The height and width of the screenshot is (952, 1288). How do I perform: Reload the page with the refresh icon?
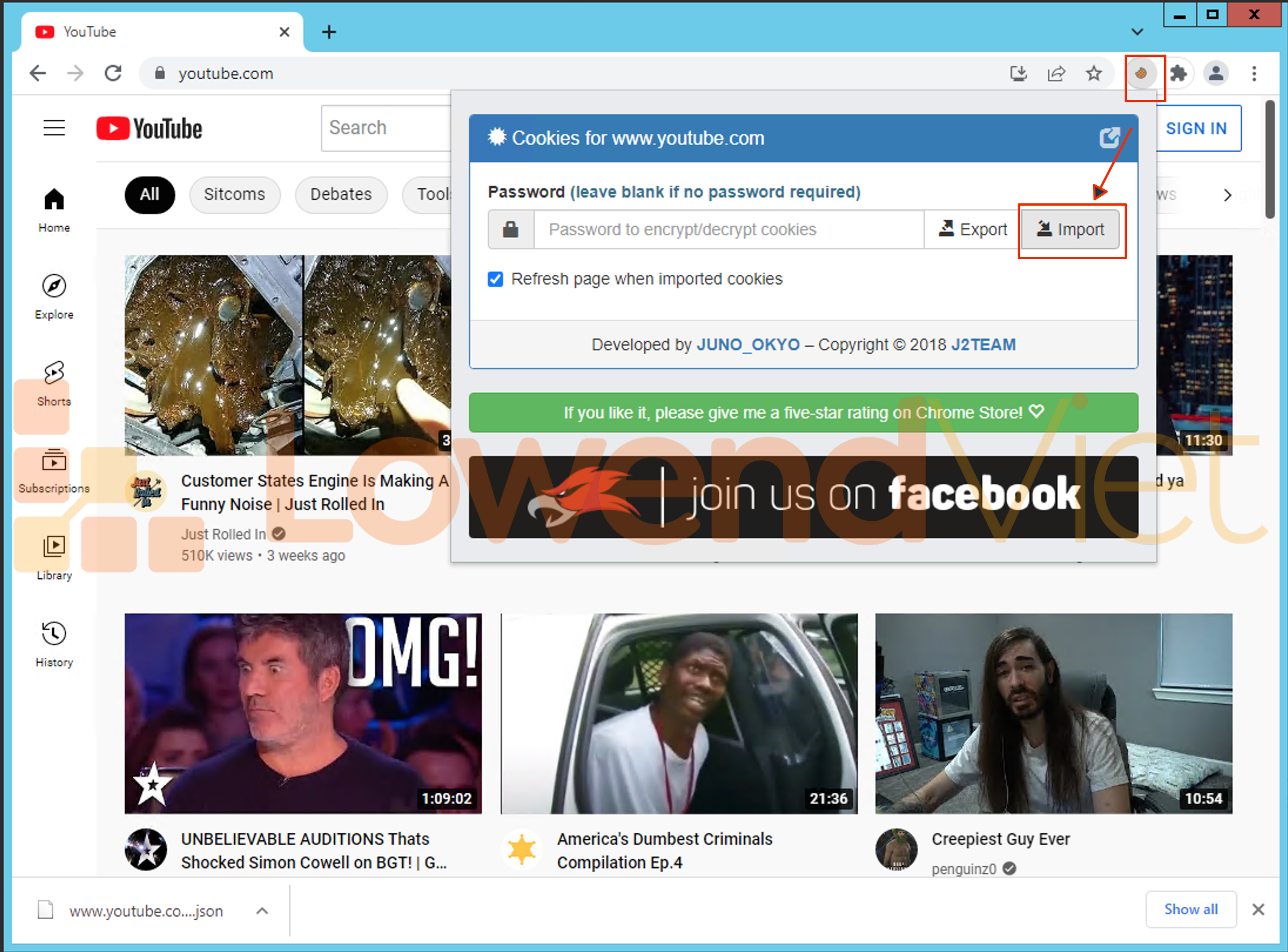(113, 73)
